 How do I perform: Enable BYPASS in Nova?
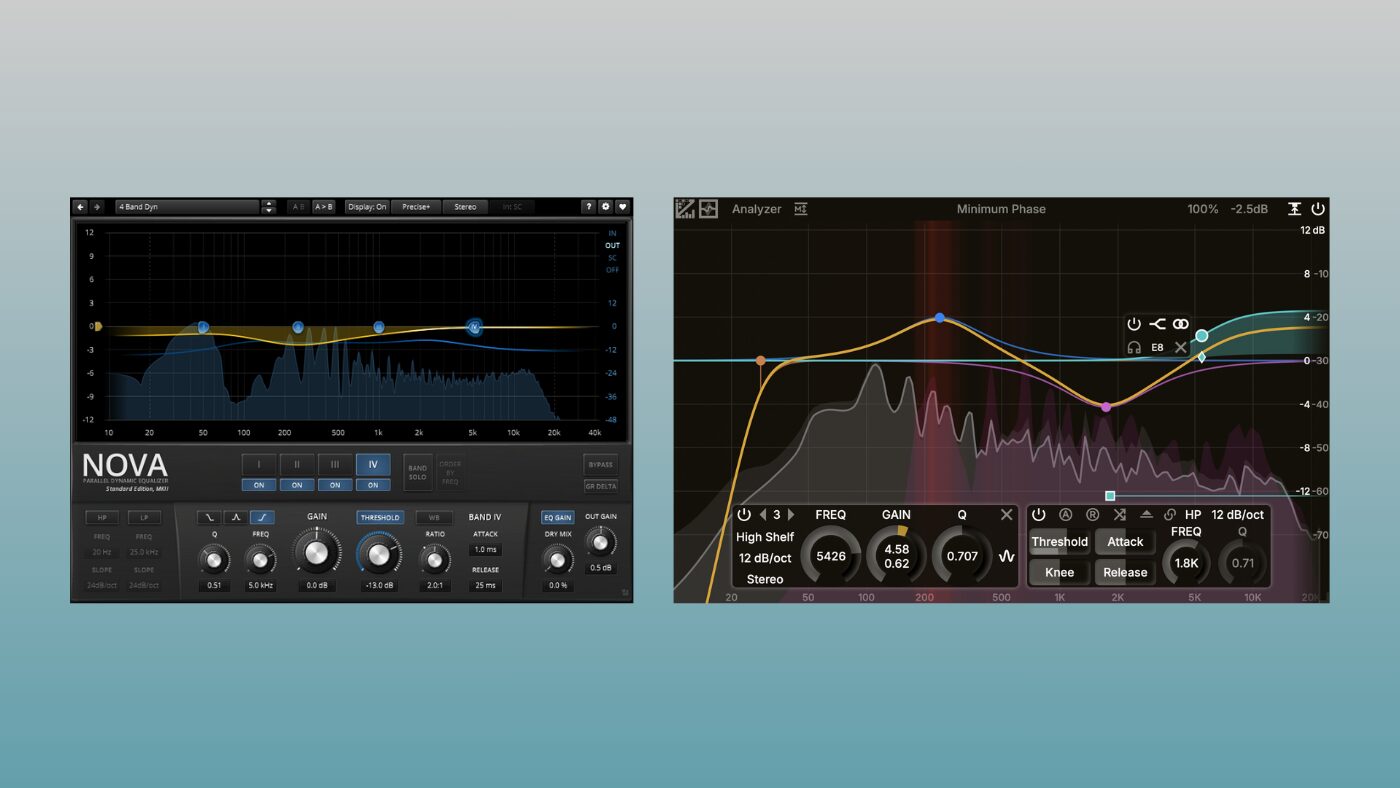600,464
